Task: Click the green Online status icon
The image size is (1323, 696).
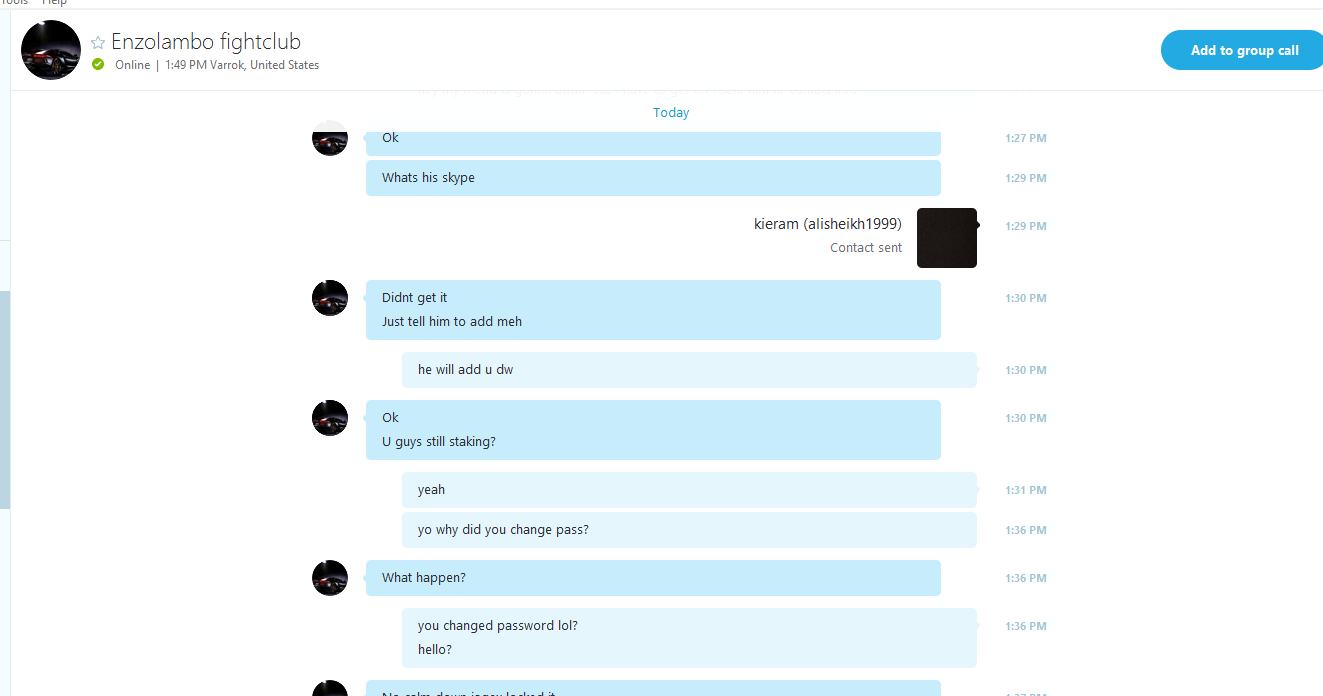Action: coord(98,64)
